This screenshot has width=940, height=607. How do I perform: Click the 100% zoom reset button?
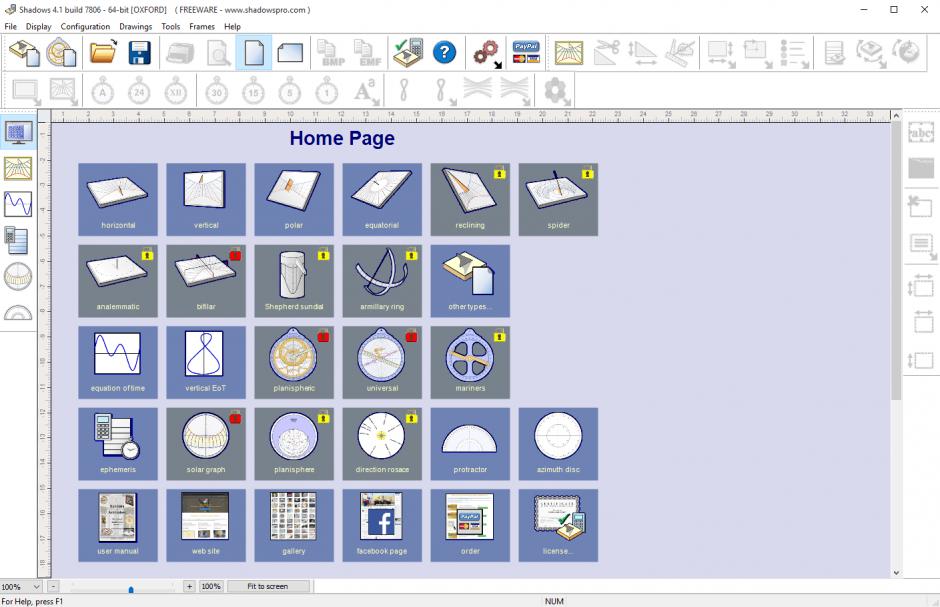pyautogui.click(x=211, y=586)
